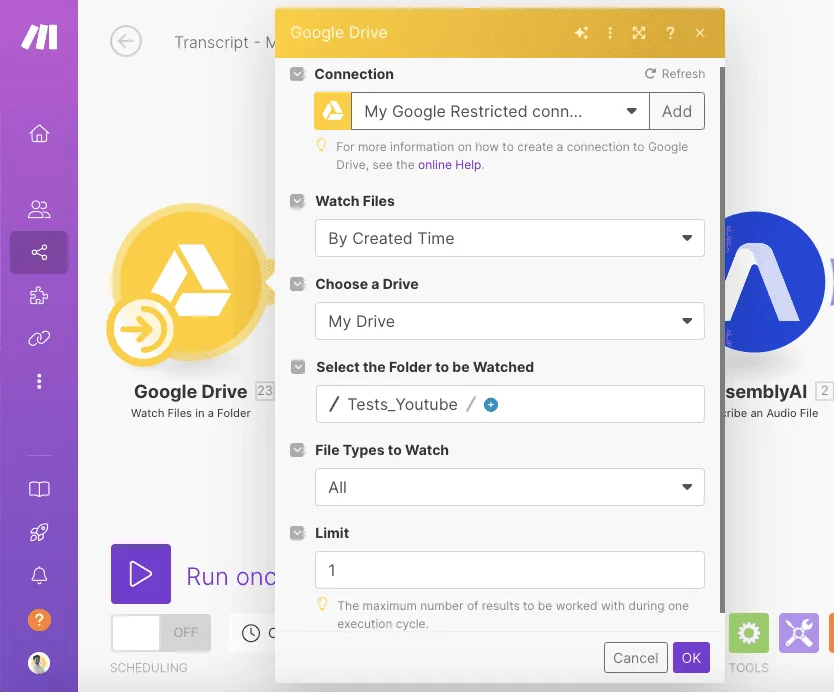Click the Run once play button
This screenshot has width=834, height=692.
coord(141,574)
